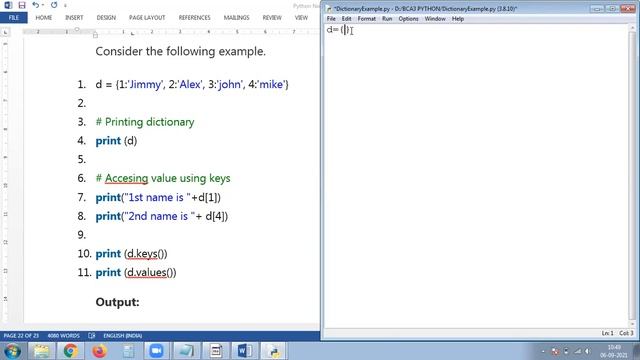Click the volume icon in system tray
The image size is (640, 360).
[x=587, y=351]
